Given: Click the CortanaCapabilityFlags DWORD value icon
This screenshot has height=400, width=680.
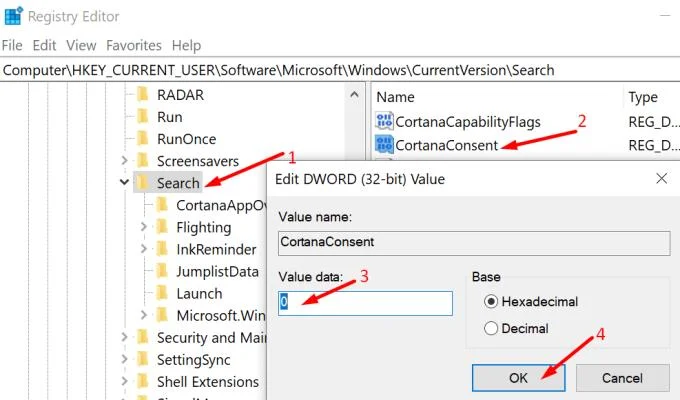Looking at the screenshot, I should click(384, 121).
